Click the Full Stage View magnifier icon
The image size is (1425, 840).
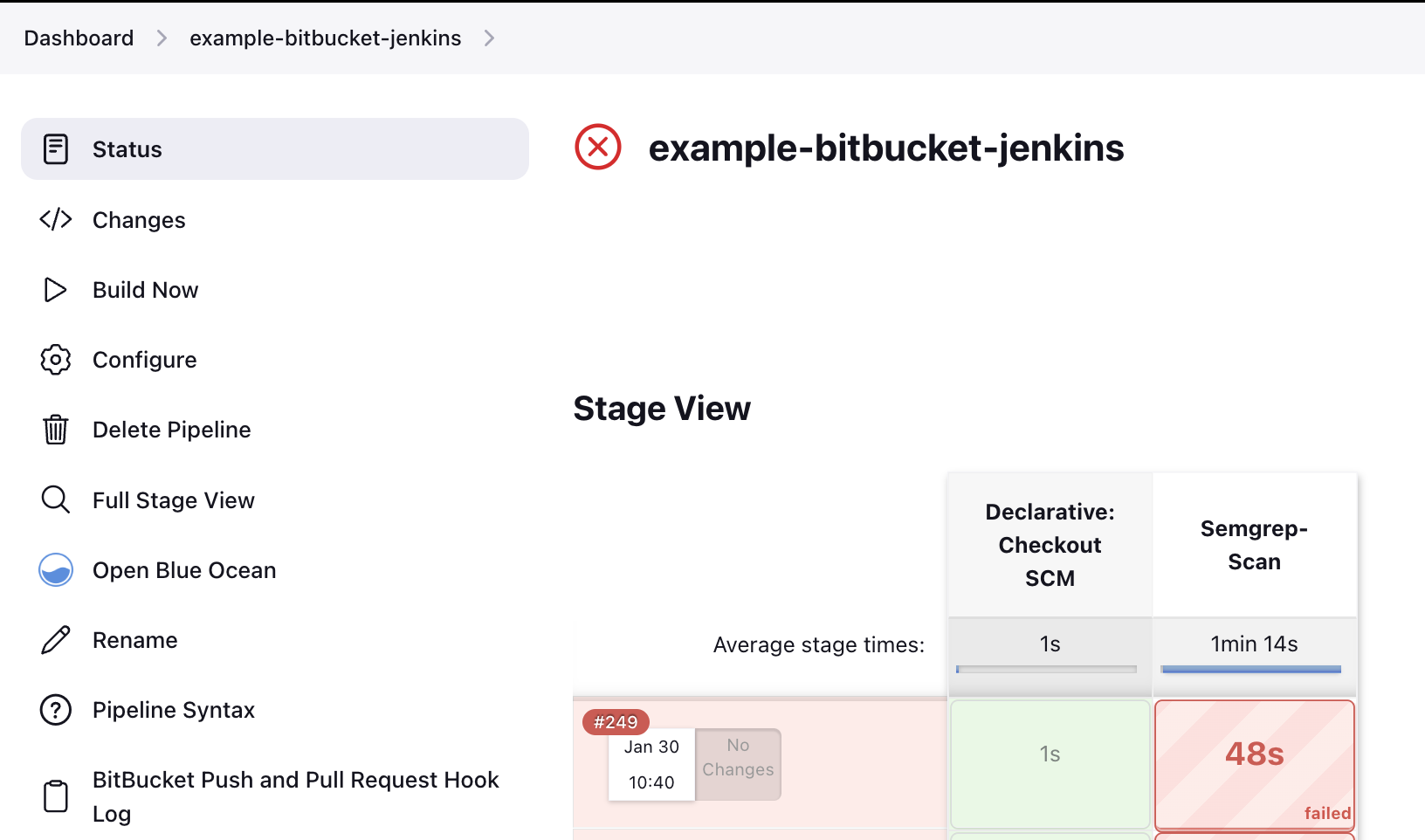pyautogui.click(x=56, y=499)
